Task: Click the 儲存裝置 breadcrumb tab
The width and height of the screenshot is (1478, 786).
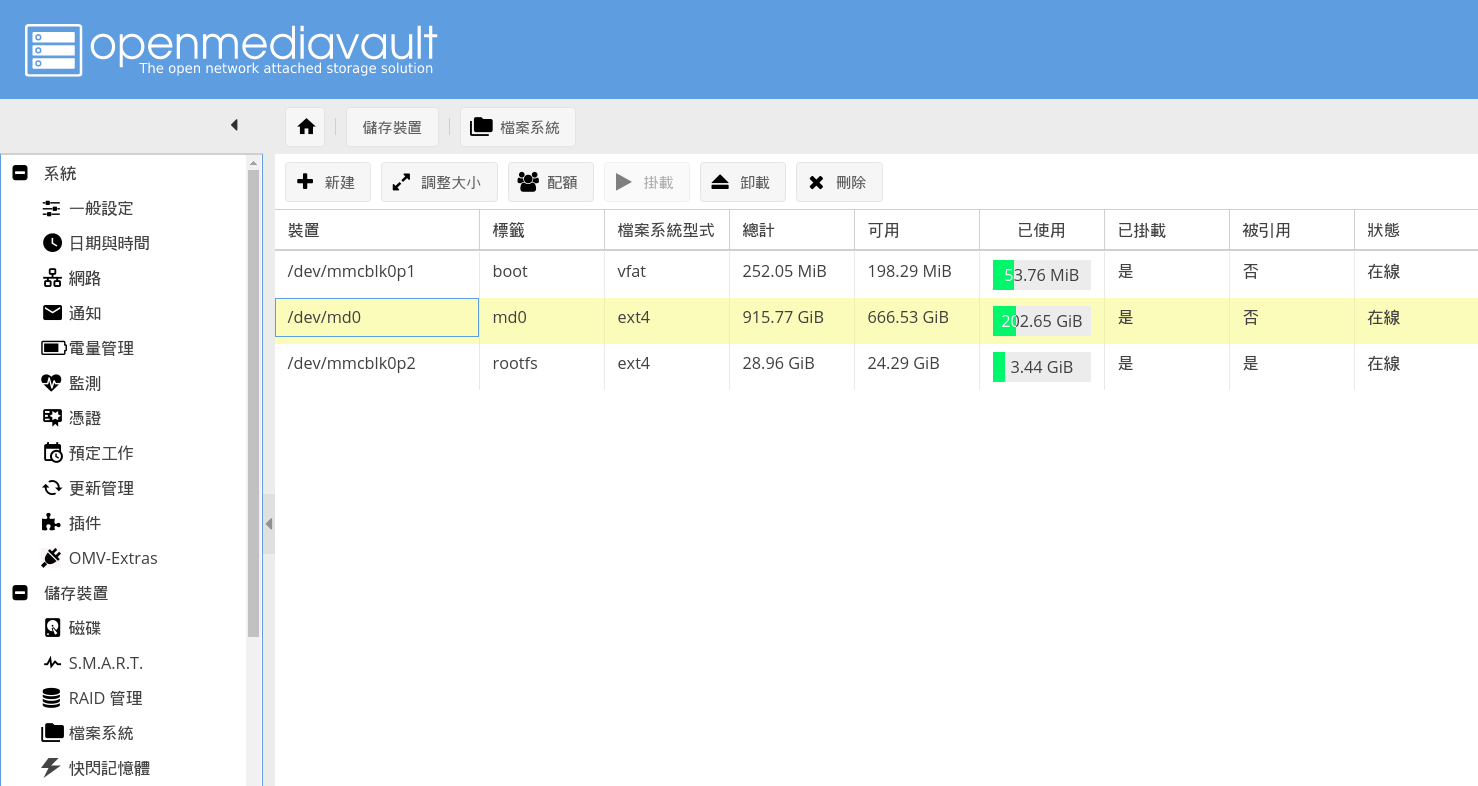Action: click(392, 127)
